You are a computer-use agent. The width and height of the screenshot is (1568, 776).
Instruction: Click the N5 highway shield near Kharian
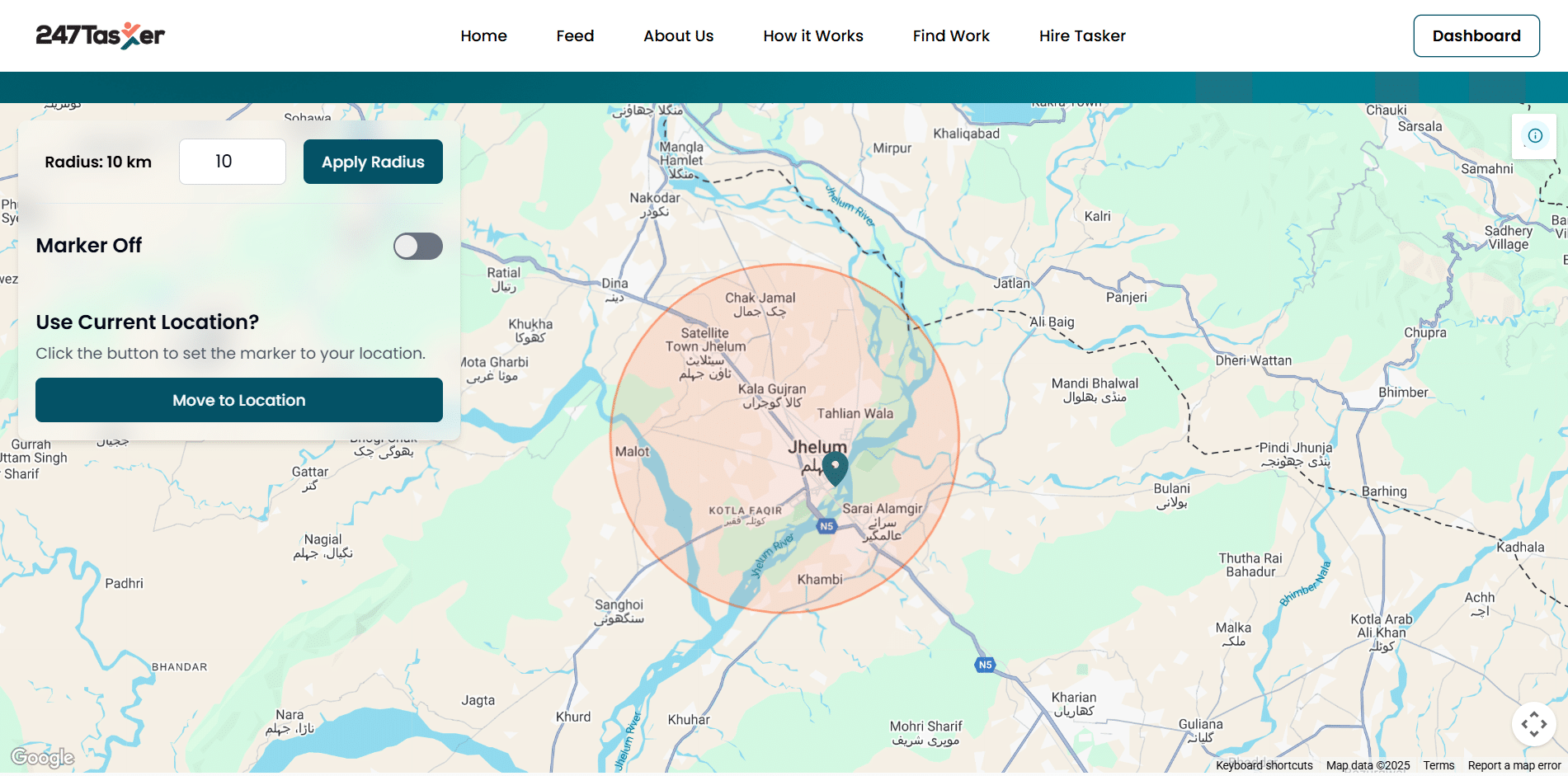985,665
